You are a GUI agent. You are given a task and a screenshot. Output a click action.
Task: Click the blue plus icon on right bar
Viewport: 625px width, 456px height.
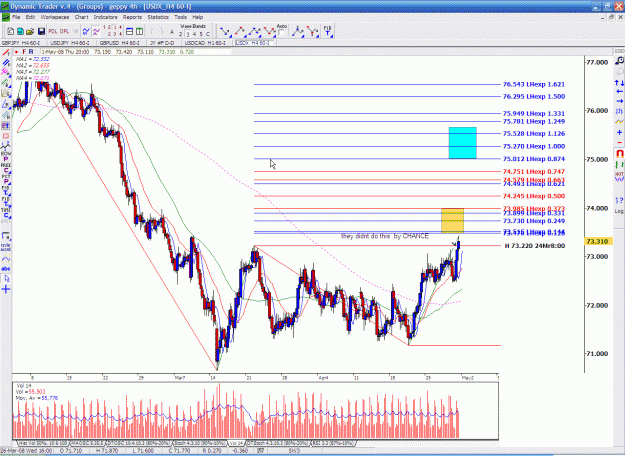point(619,132)
